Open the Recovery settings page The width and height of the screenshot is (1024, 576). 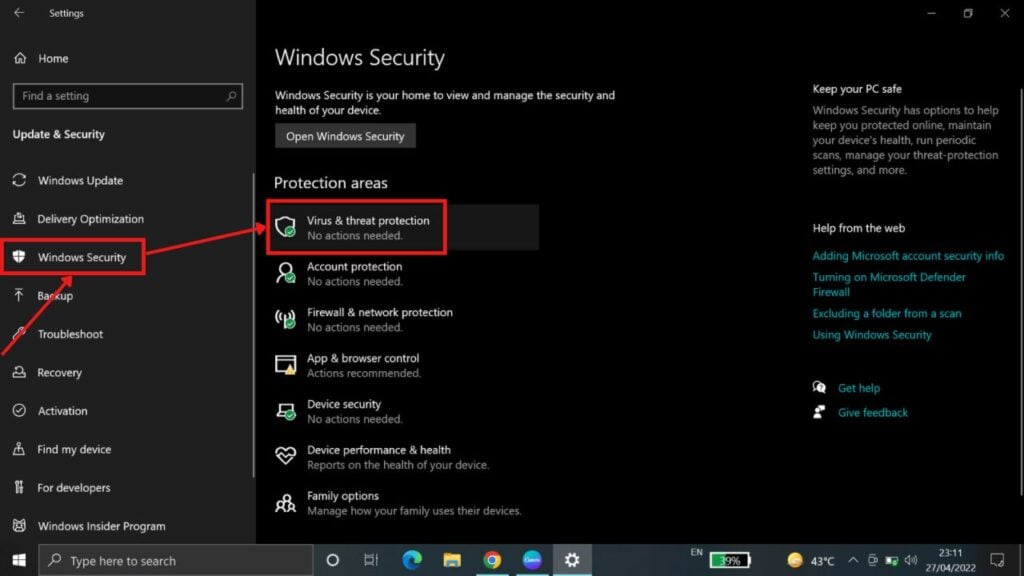[x=59, y=372]
